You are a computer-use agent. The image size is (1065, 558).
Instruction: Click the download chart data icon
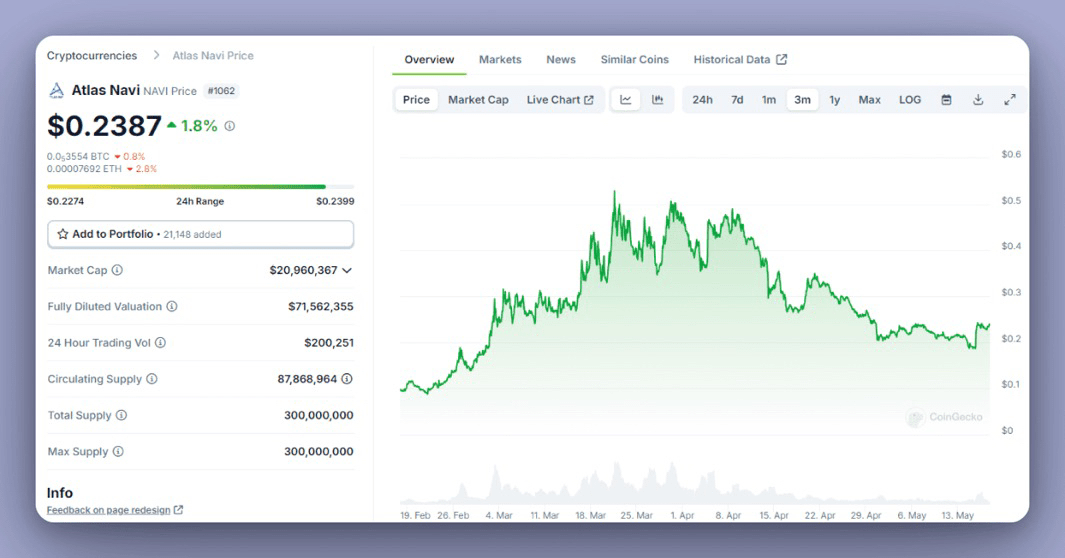(x=978, y=100)
